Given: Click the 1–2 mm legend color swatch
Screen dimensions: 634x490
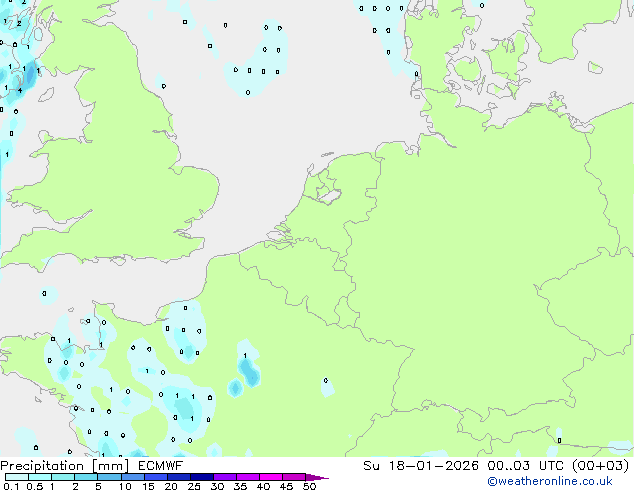Looking at the screenshot, I should click(x=63, y=477).
